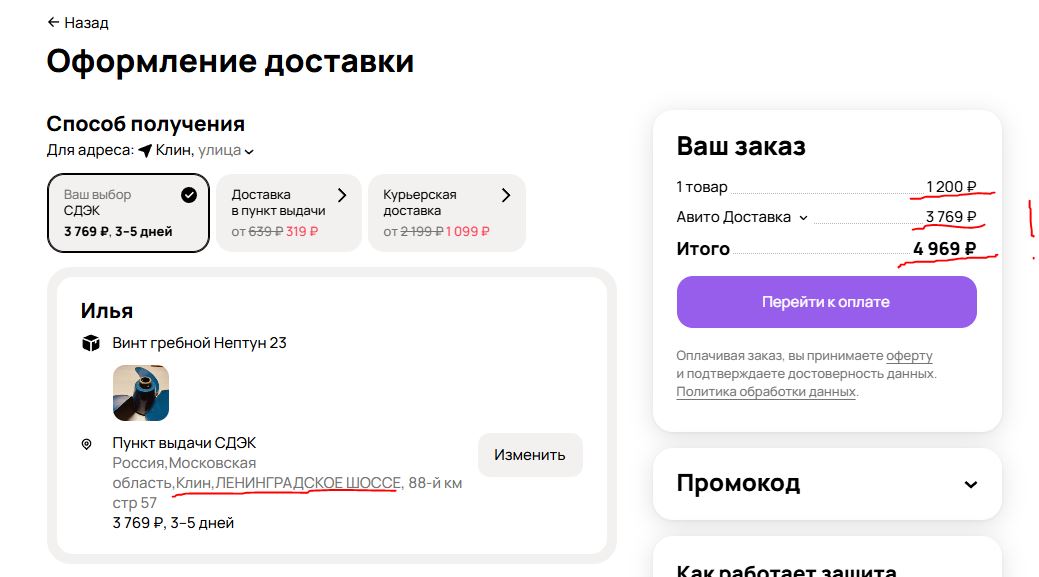Click the Изменить button for the pickup point
Viewport: 1039px width, 577px height.
point(530,455)
